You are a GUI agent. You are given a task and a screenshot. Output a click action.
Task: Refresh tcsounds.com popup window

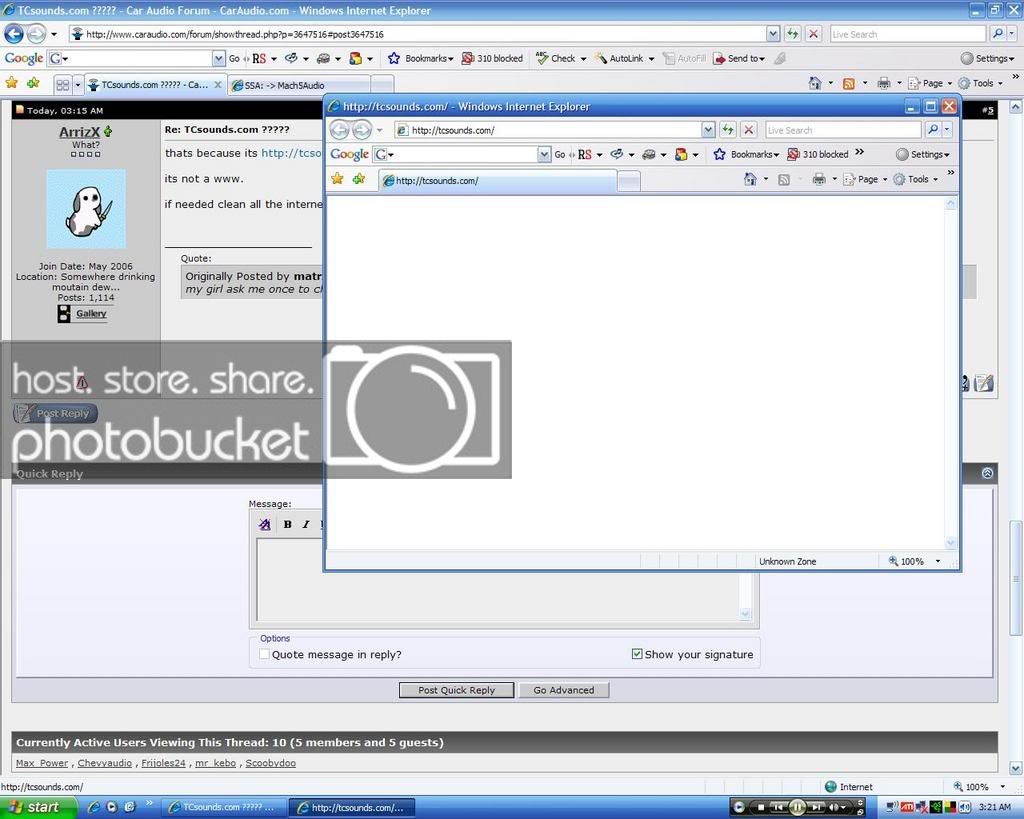point(728,130)
